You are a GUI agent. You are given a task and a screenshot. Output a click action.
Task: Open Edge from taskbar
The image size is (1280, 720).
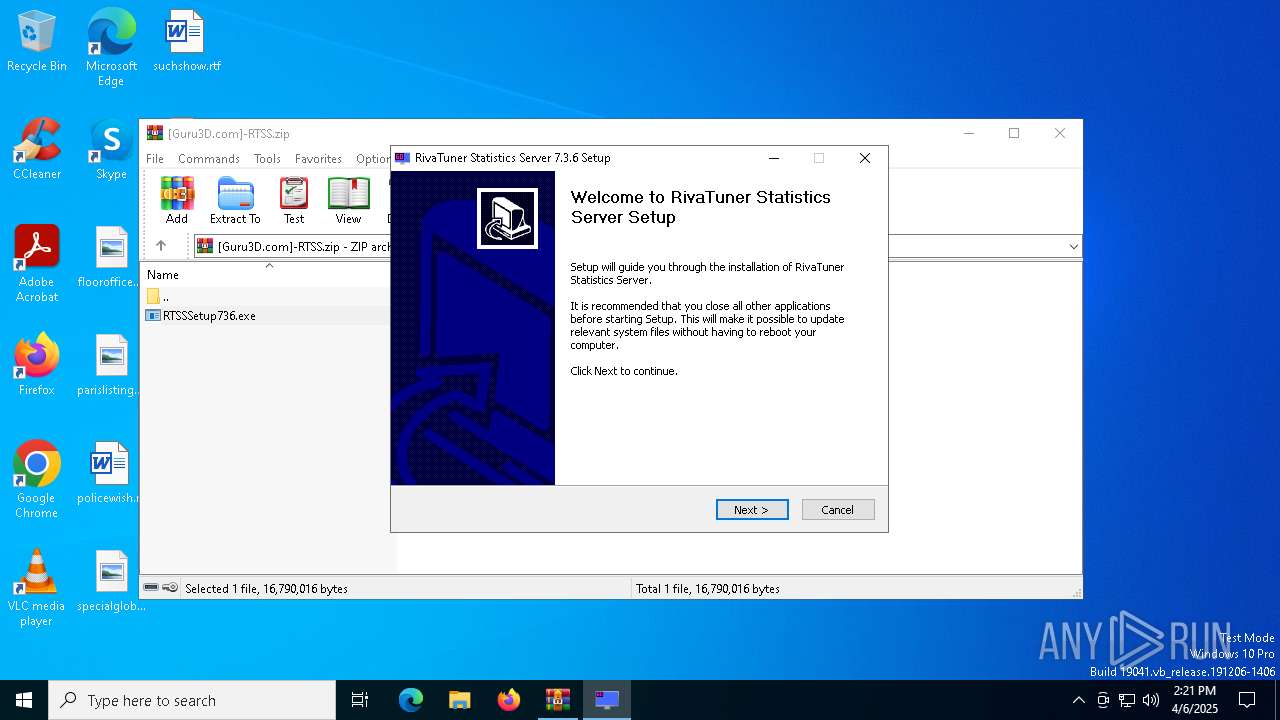tap(411, 700)
